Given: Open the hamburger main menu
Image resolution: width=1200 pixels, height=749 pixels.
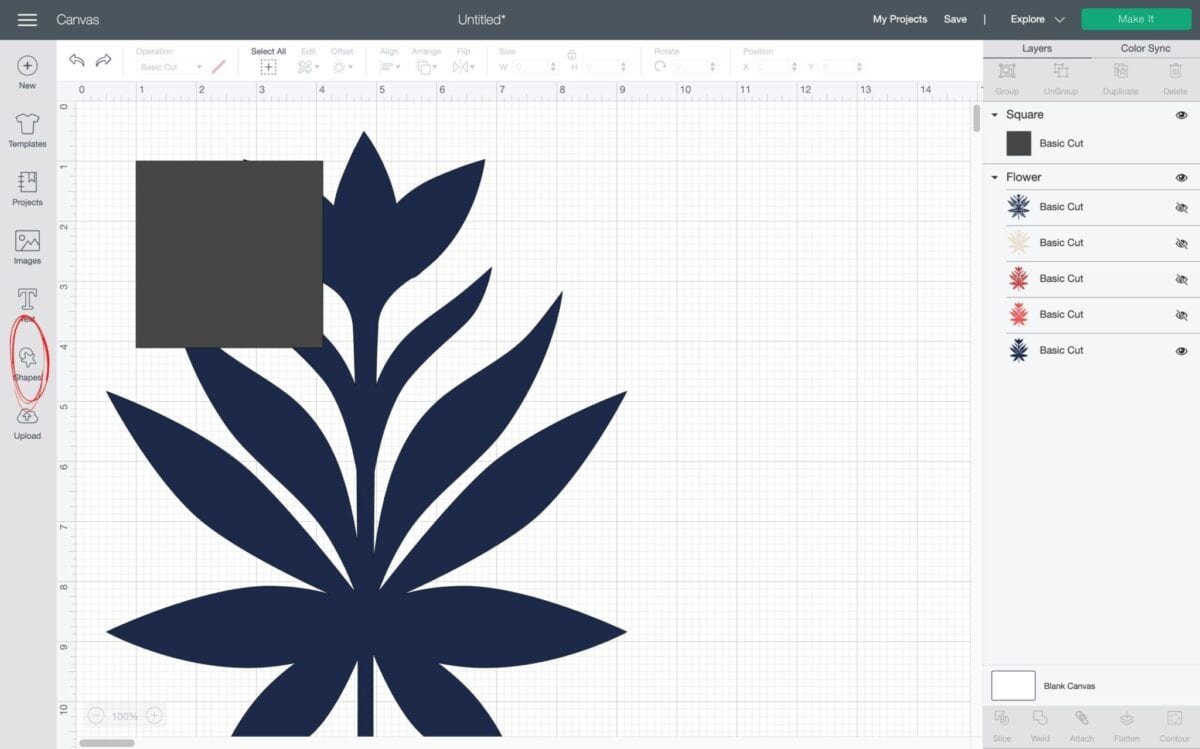Looking at the screenshot, I should click(x=27, y=20).
